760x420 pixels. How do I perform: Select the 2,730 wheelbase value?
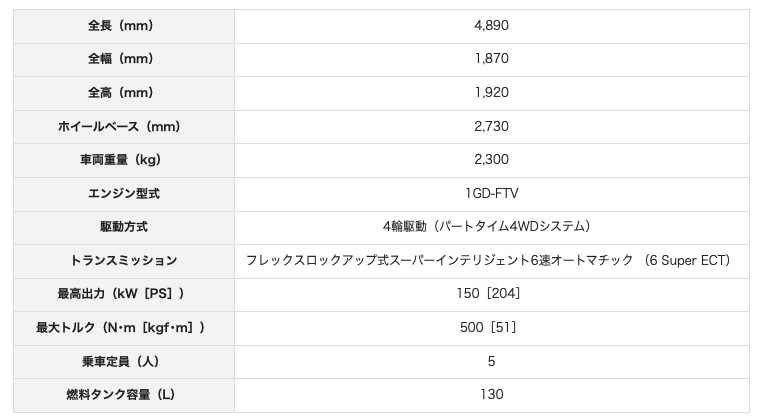click(491, 126)
